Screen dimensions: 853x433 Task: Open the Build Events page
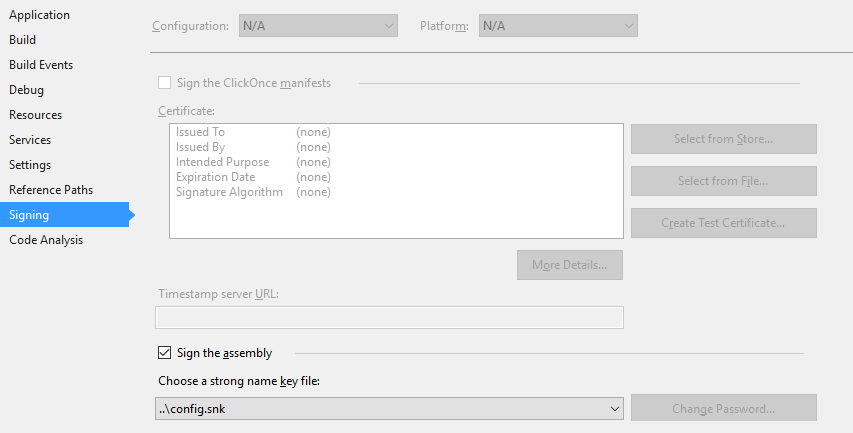(41, 65)
